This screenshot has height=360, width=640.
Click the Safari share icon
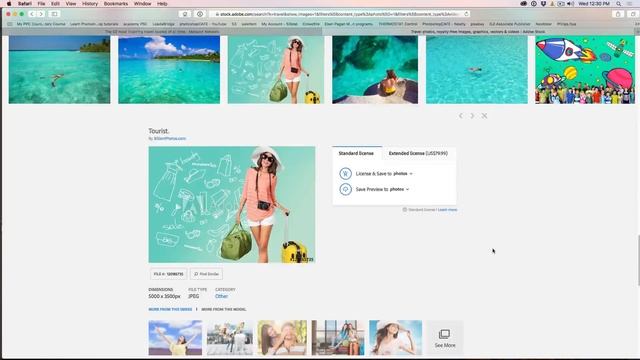coord(618,14)
